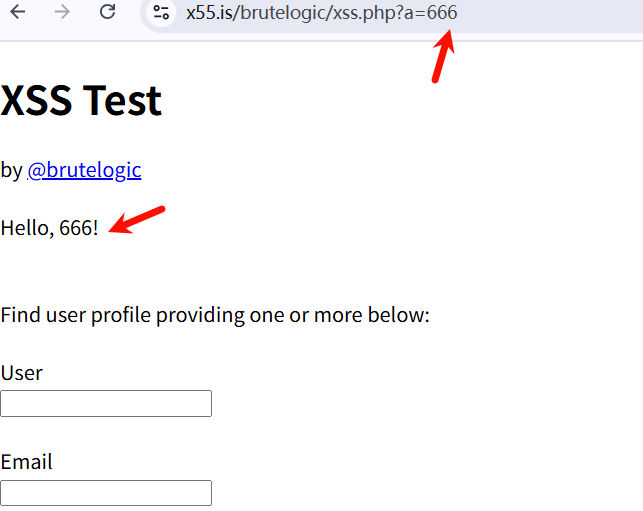Open the site information icon in the address bar
Screen dimensions: 643x511
click(x=161, y=12)
